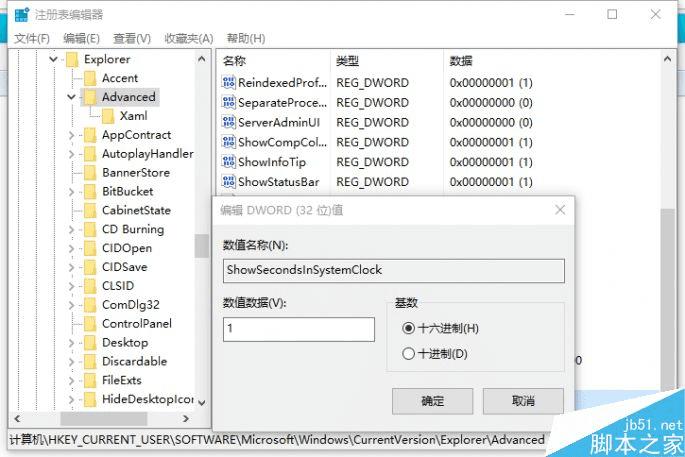This screenshot has width=685, height=457.
Task: Click value list scroll-up arrow
Action: [x=668, y=59]
